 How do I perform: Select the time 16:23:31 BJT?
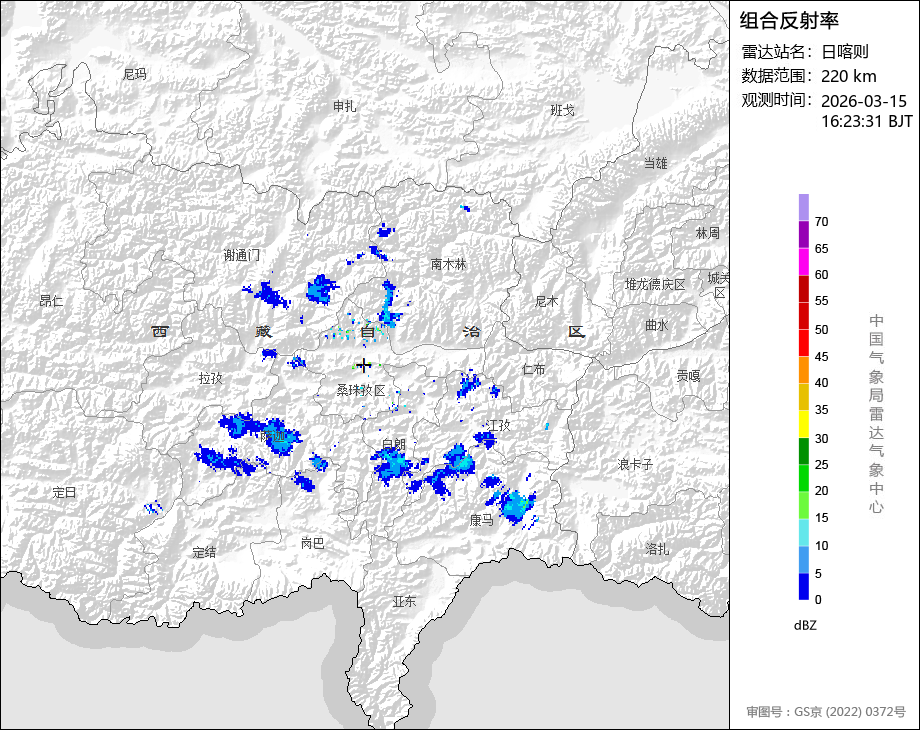(x=867, y=121)
